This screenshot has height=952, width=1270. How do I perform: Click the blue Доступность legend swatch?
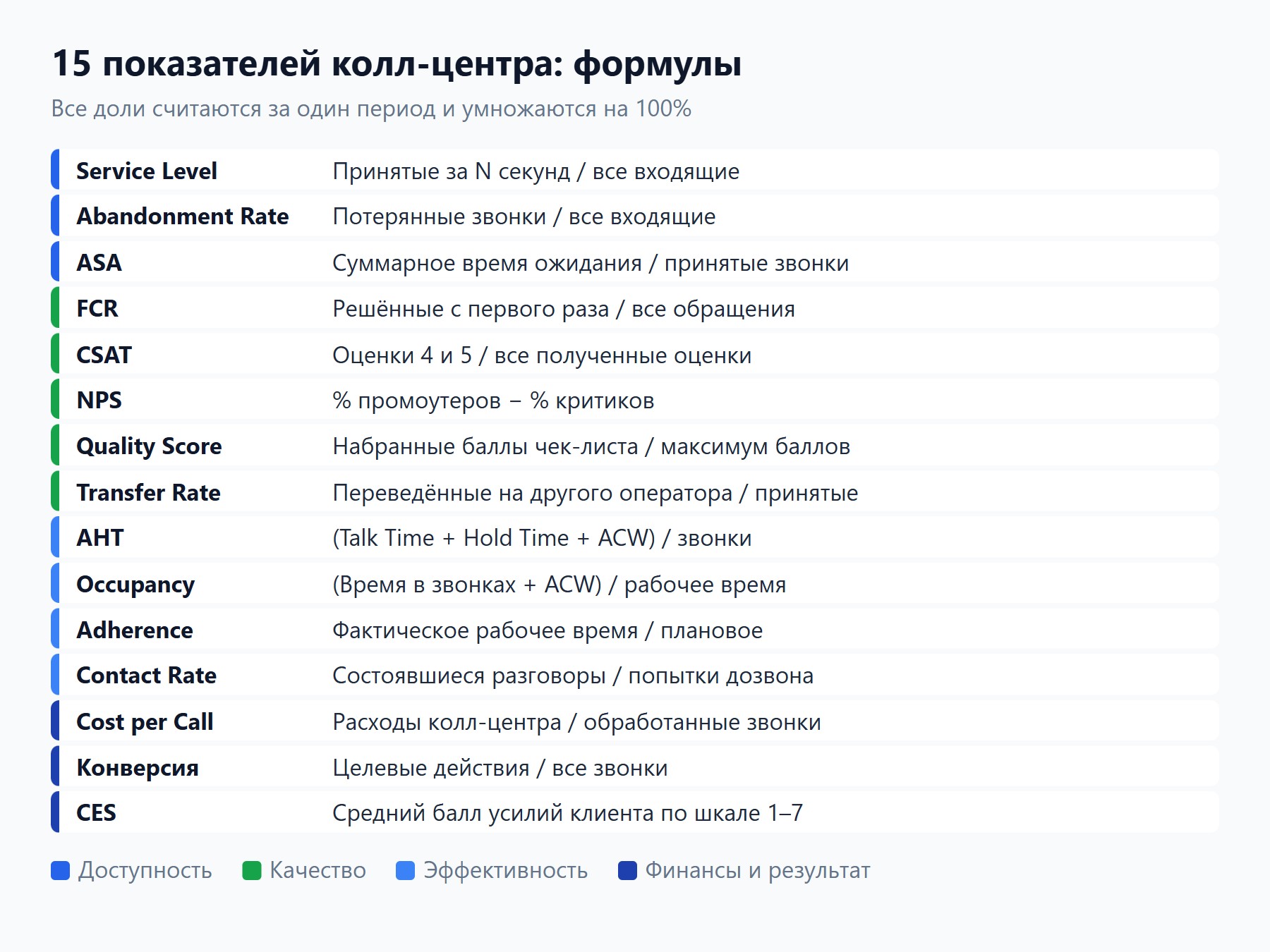pos(61,871)
